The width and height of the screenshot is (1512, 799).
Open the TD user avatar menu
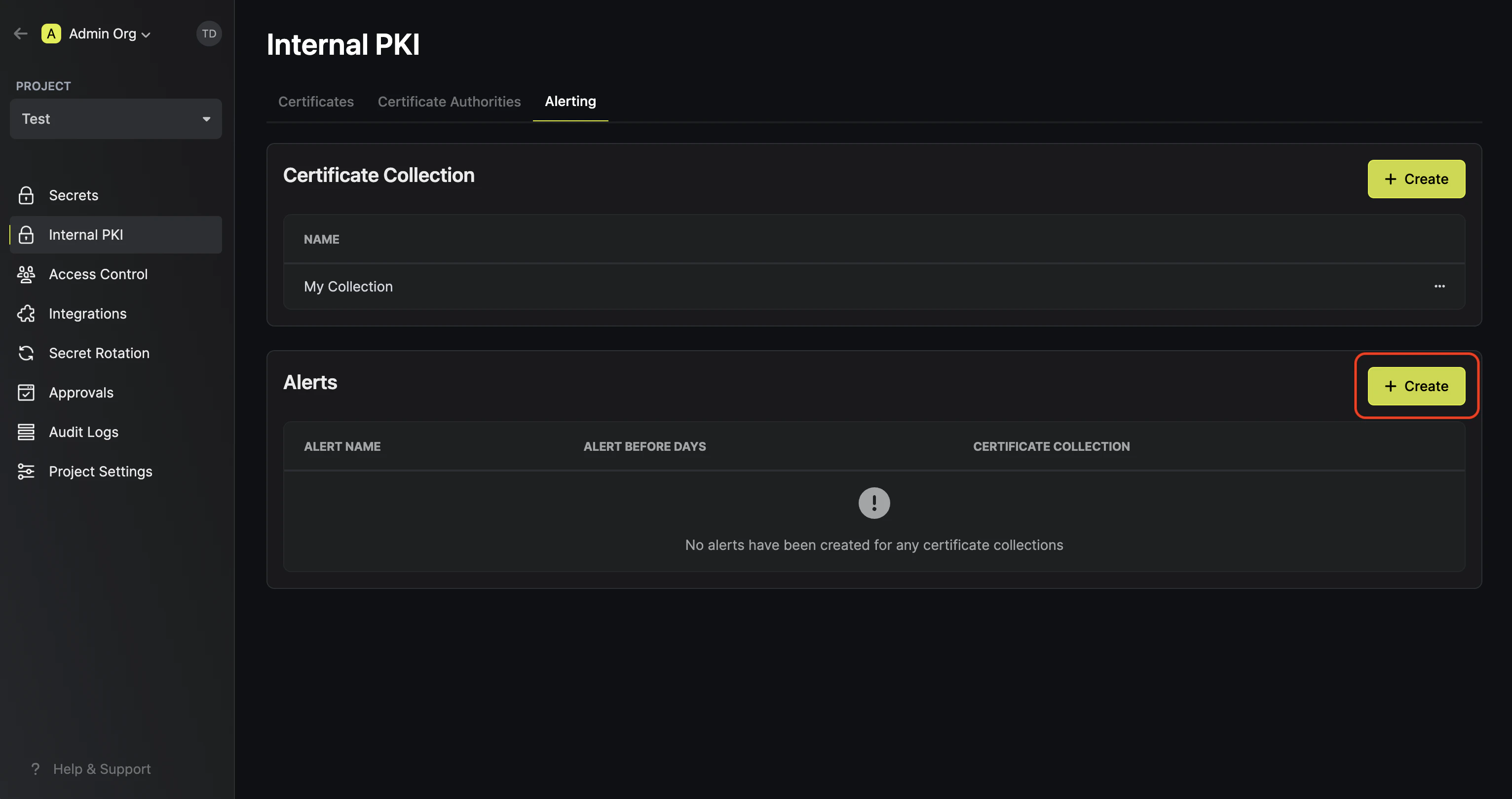[209, 34]
